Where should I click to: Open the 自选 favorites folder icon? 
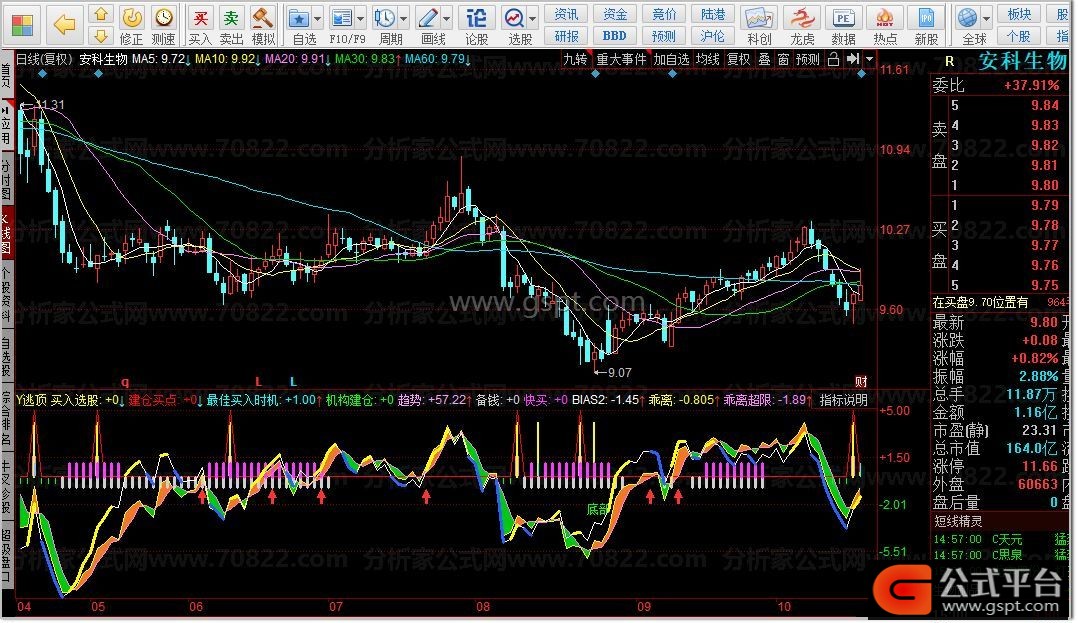coord(299,18)
